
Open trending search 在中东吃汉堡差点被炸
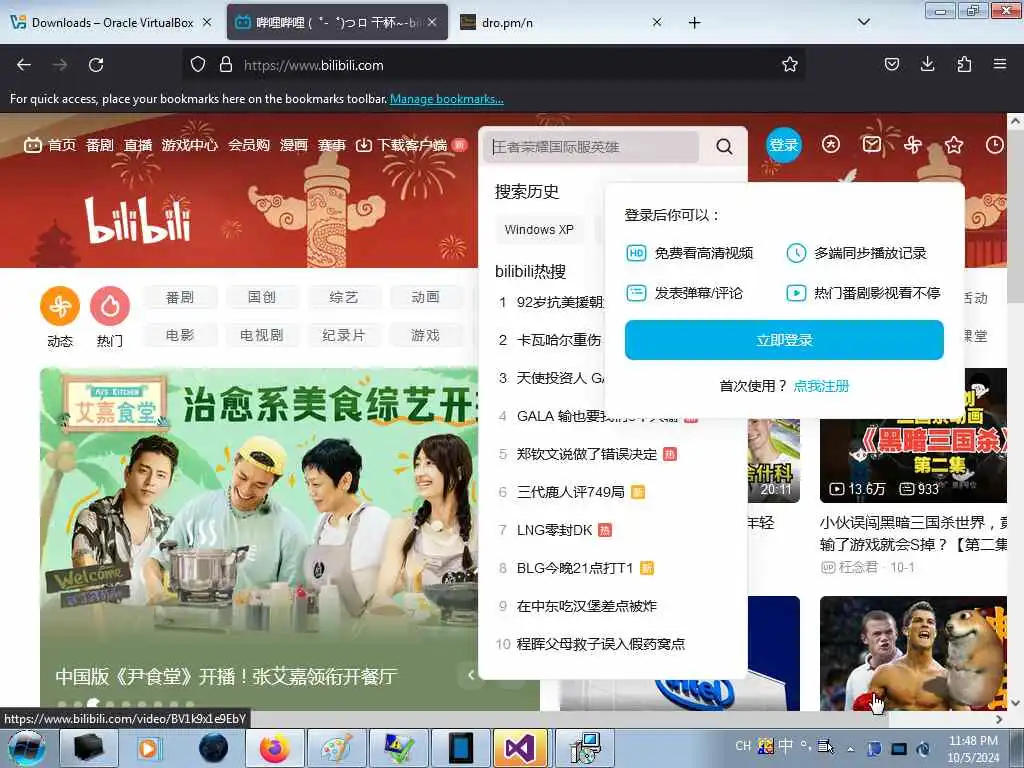[586, 605]
